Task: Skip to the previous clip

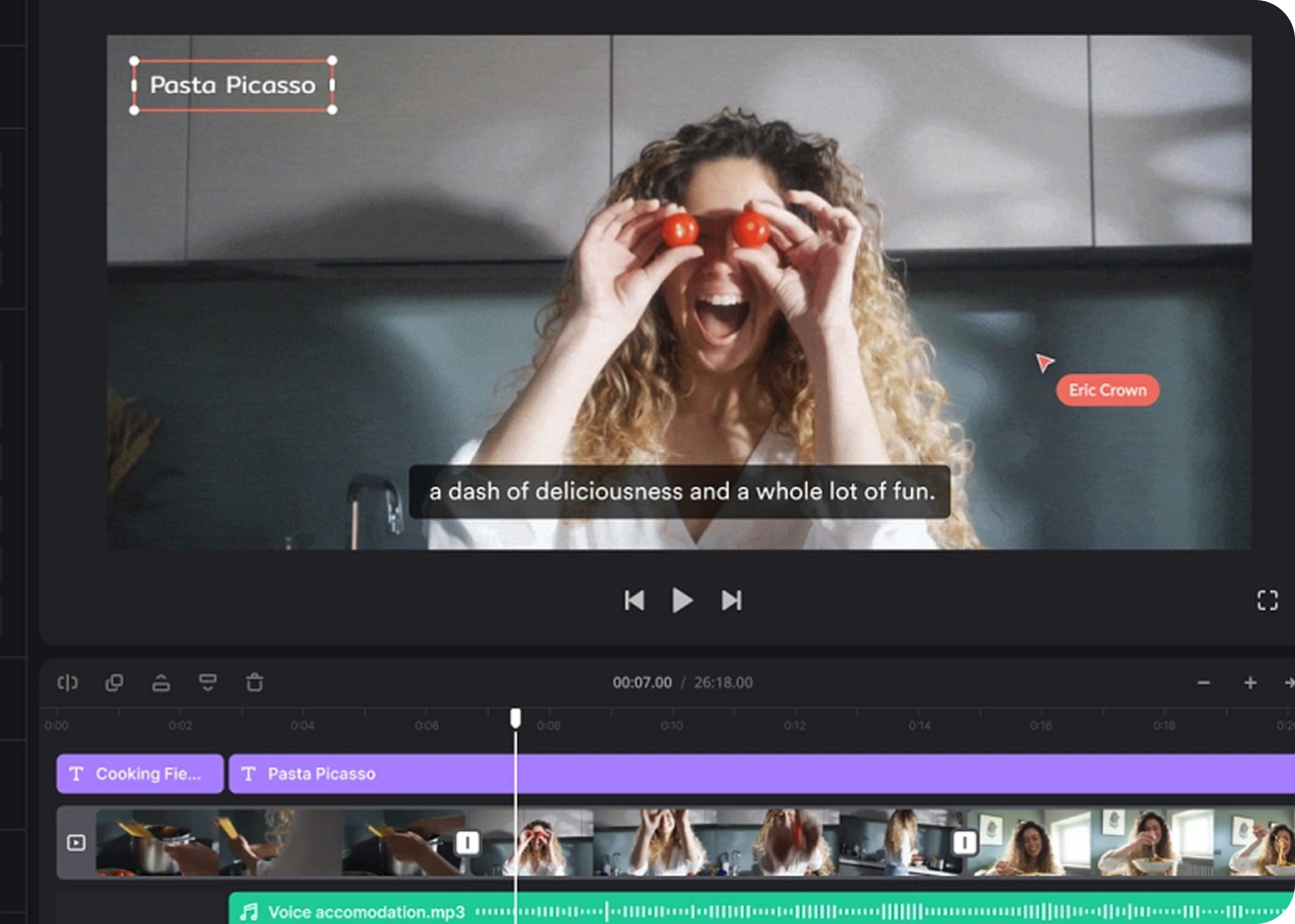Action: tap(634, 600)
